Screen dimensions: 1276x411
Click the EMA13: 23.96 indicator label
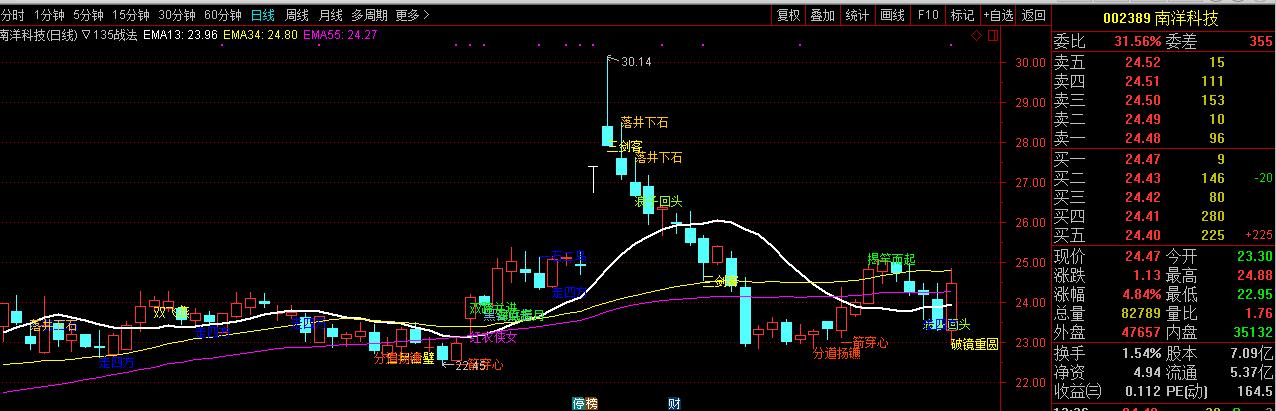(x=180, y=35)
